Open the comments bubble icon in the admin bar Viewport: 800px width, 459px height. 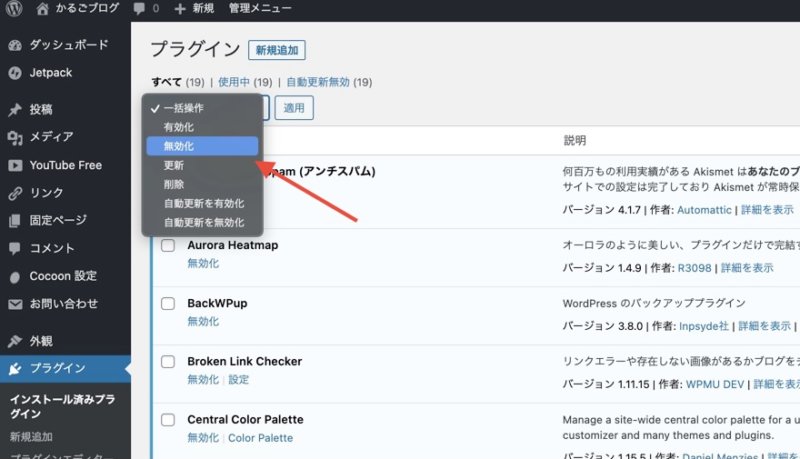pos(139,9)
